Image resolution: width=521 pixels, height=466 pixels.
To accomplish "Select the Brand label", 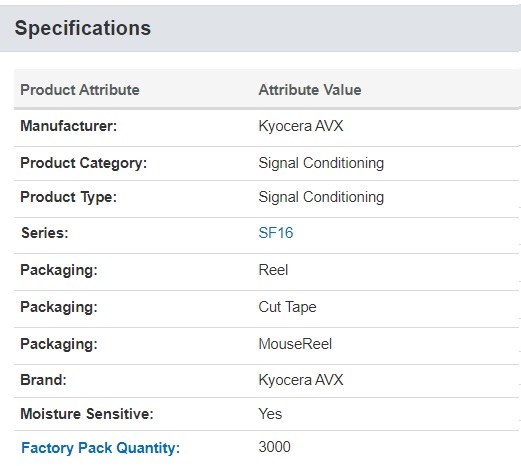I will point(43,380).
